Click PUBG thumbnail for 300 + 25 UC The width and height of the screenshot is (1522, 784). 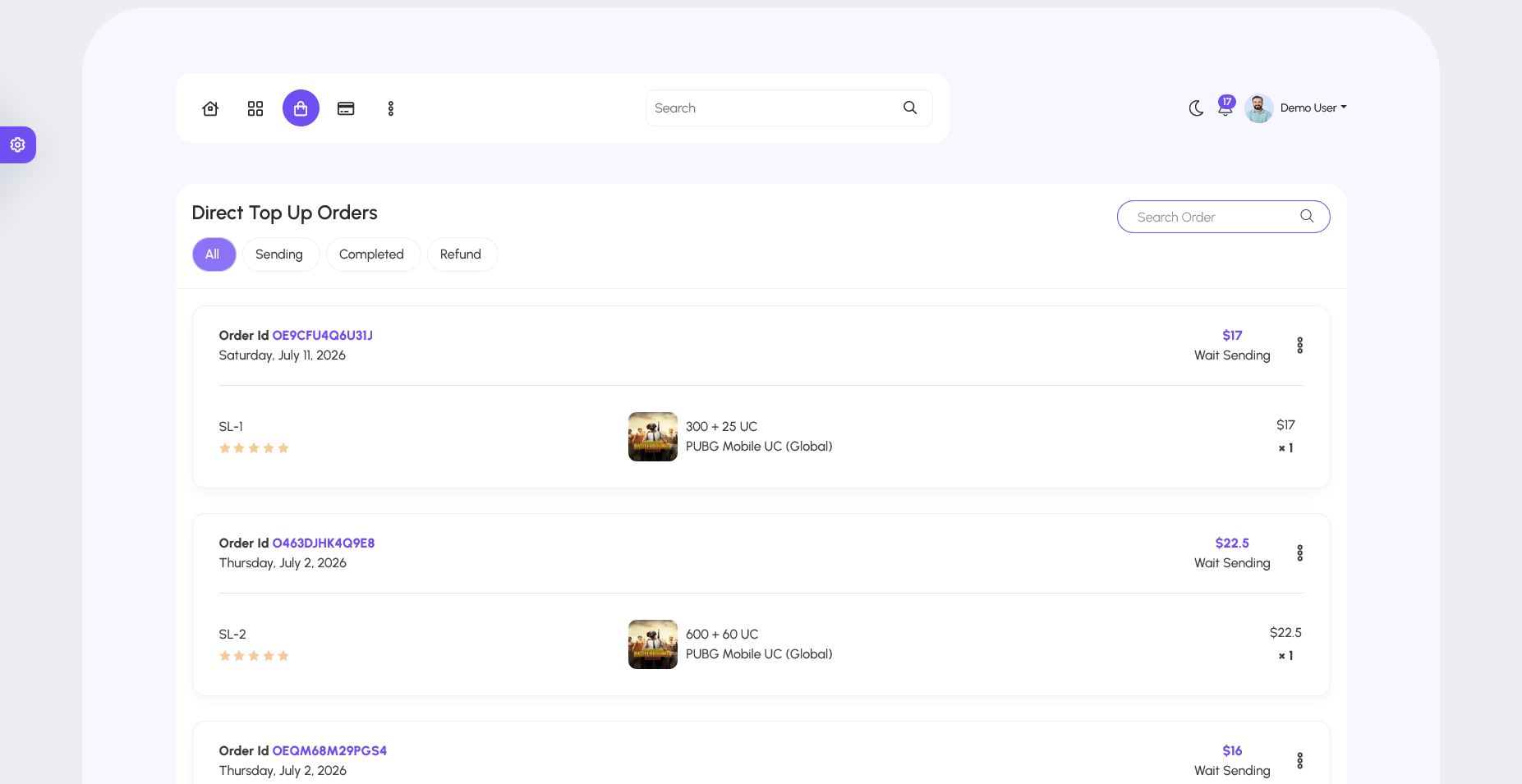coord(653,437)
